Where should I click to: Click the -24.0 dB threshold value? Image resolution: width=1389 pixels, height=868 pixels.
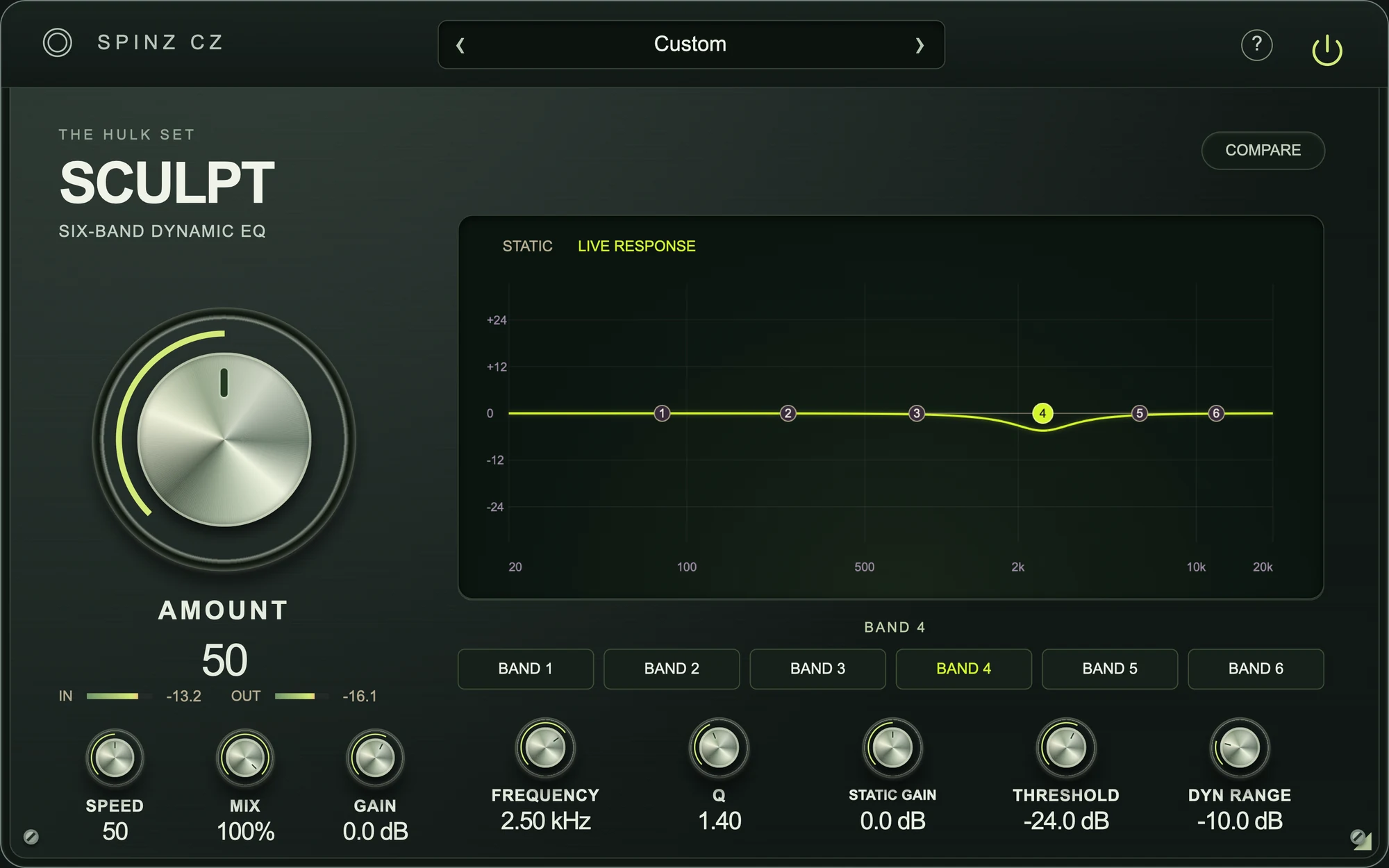click(1066, 821)
